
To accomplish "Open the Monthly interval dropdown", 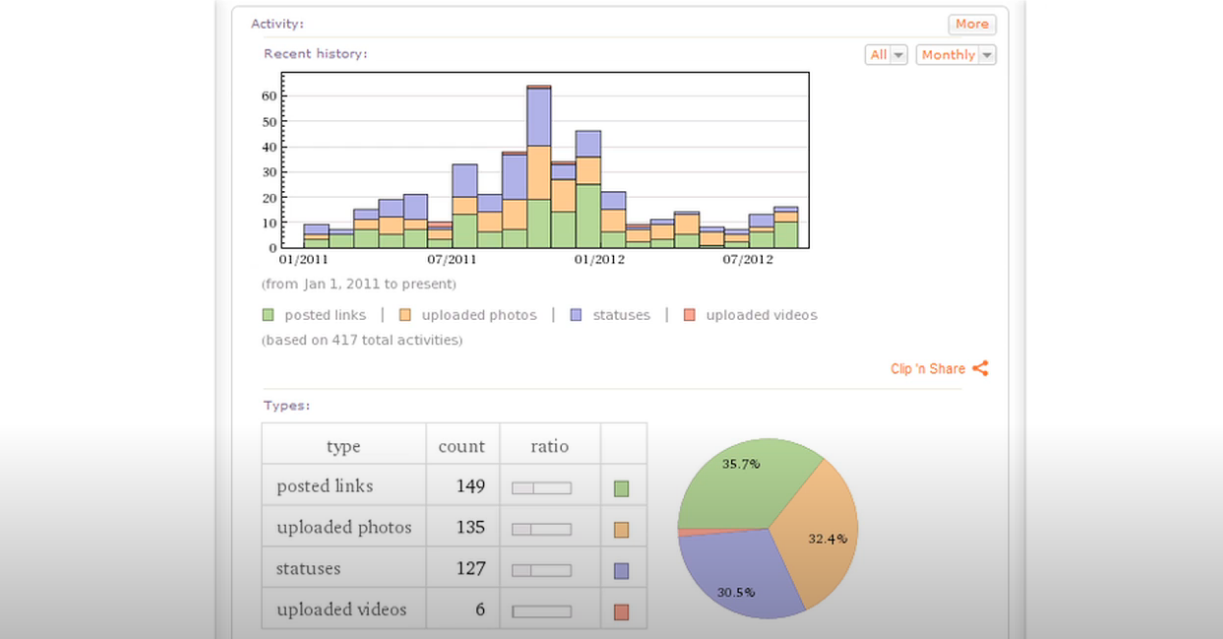I will tap(956, 55).
